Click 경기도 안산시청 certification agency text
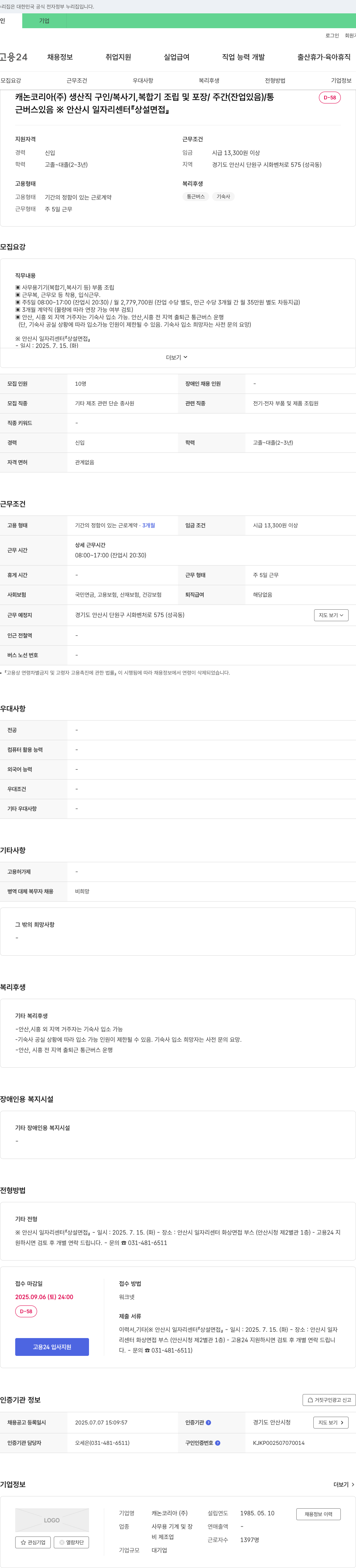This screenshot has width=356, height=1568. 271,1423
